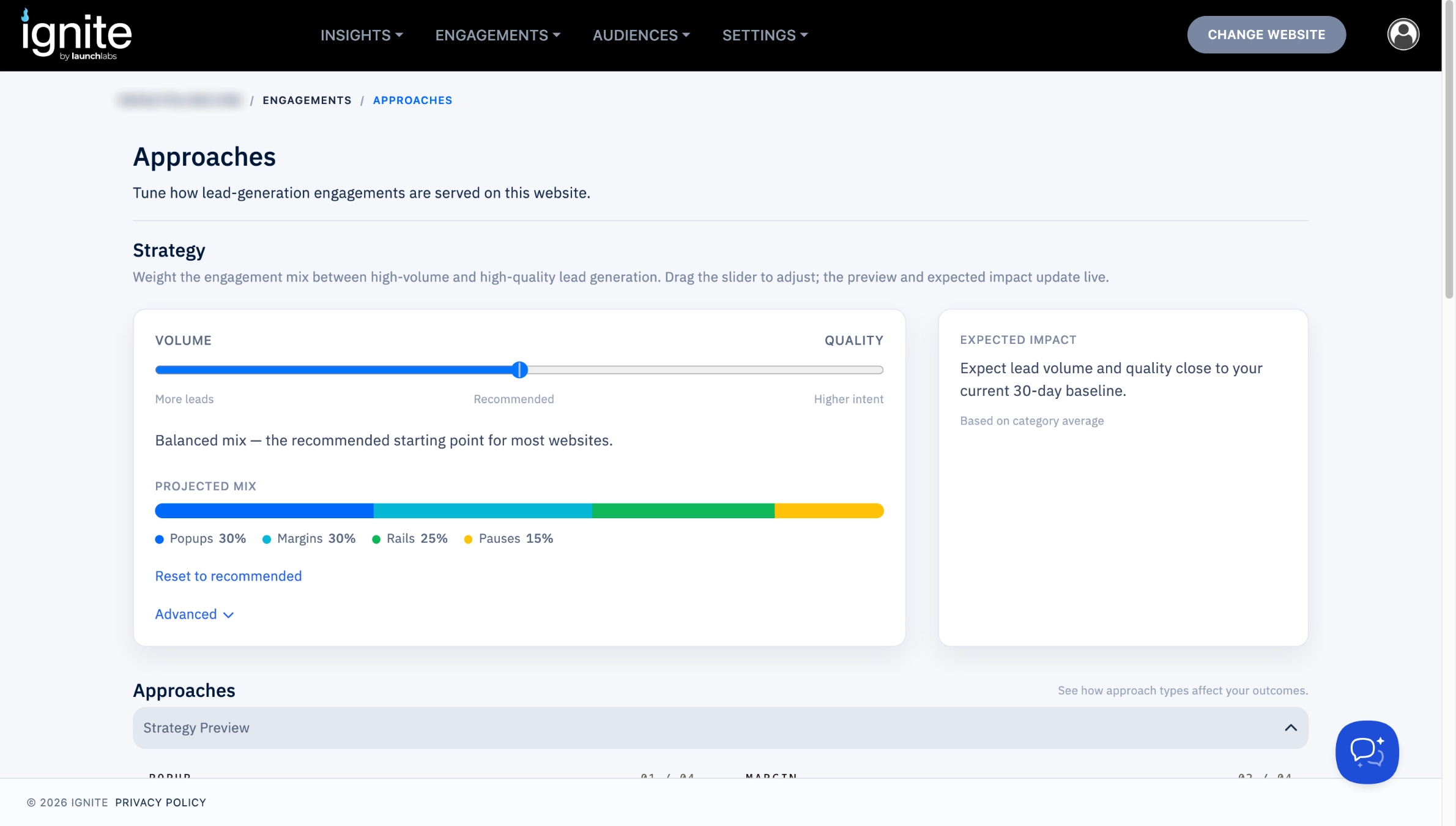The width and height of the screenshot is (1456, 826).
Task: Click the green Rails legend dot
Action: pos(376,539)
